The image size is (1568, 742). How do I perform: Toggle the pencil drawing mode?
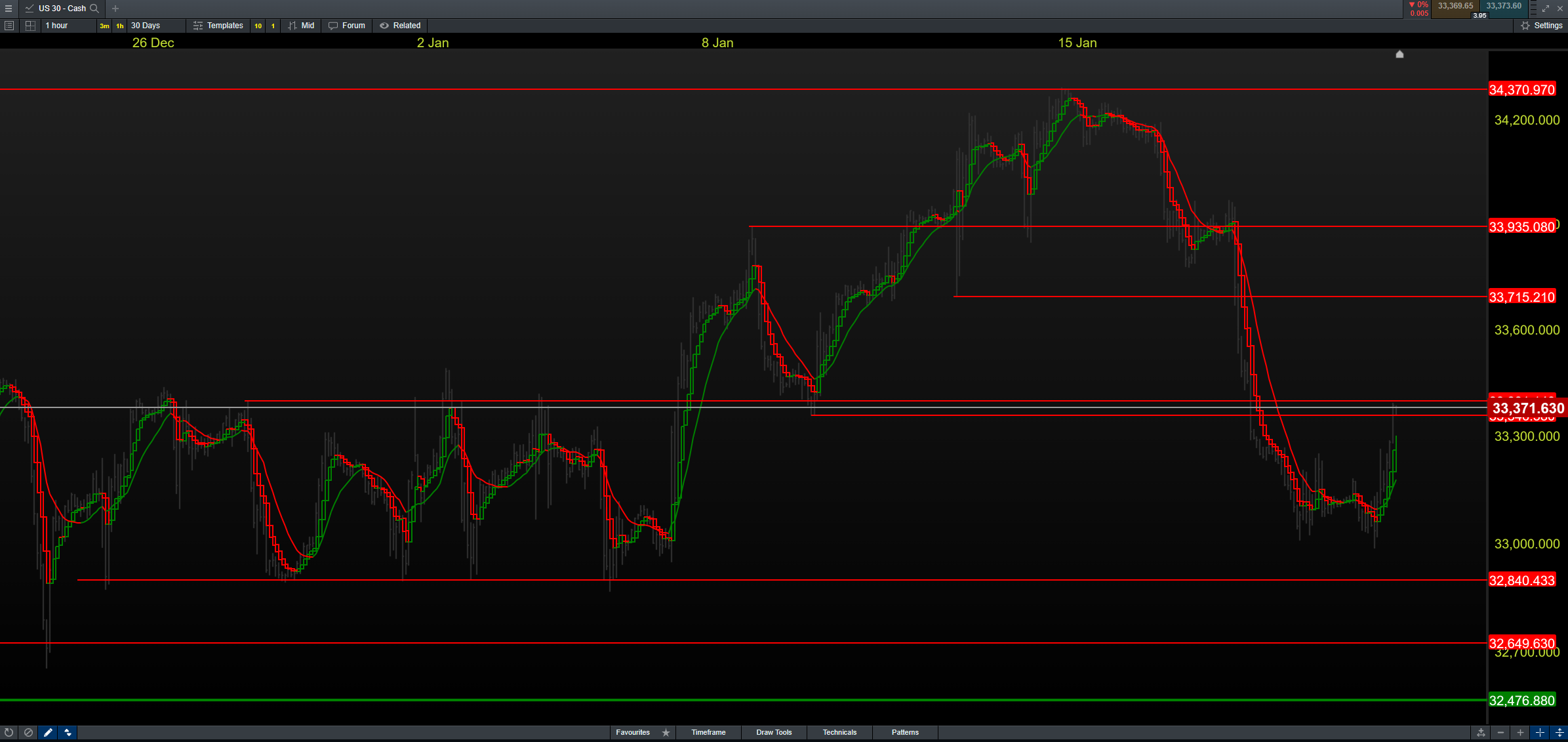[x=48, y=732]
